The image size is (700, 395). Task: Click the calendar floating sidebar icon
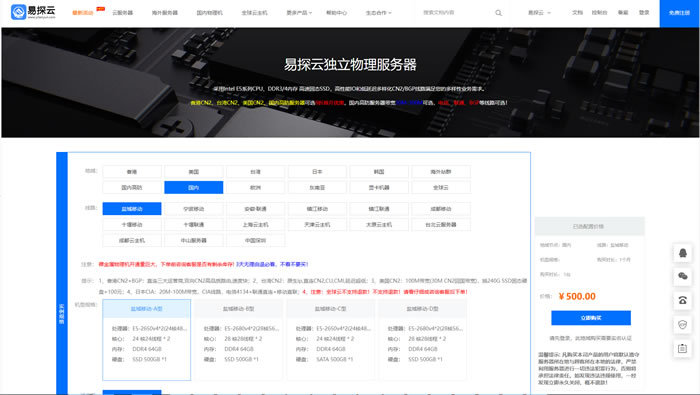[x=682, y=348]
